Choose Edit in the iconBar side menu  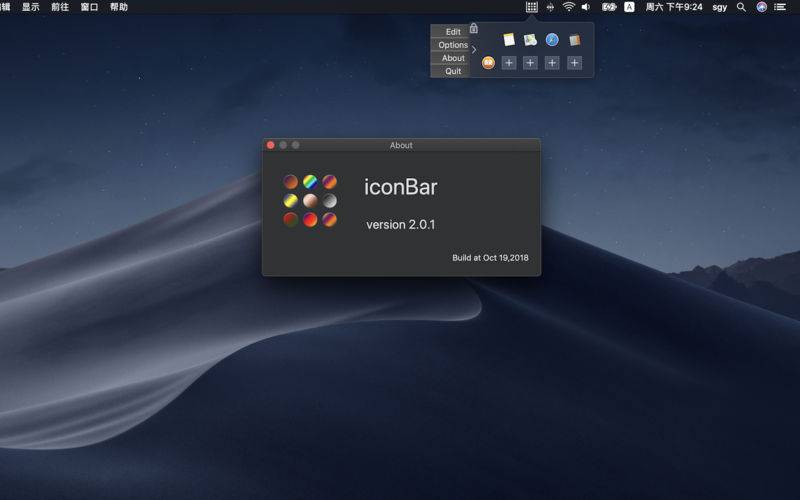click(451, 32)
